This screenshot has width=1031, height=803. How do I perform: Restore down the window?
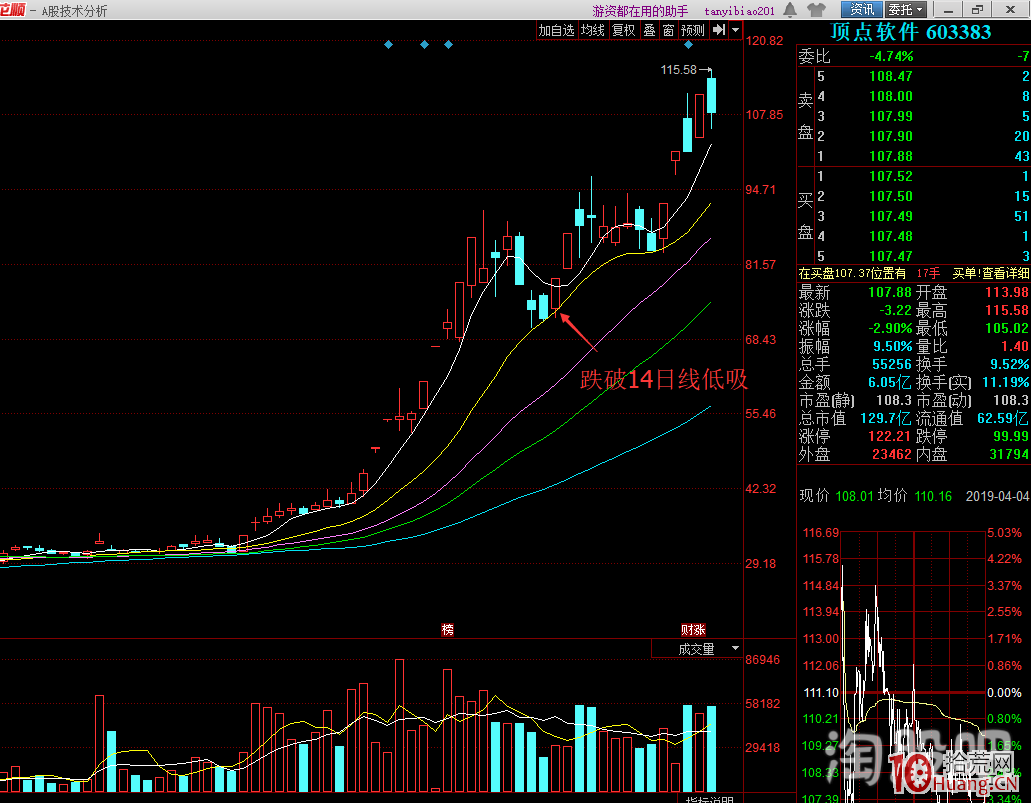pyautogui.click(x=978, y=9)
